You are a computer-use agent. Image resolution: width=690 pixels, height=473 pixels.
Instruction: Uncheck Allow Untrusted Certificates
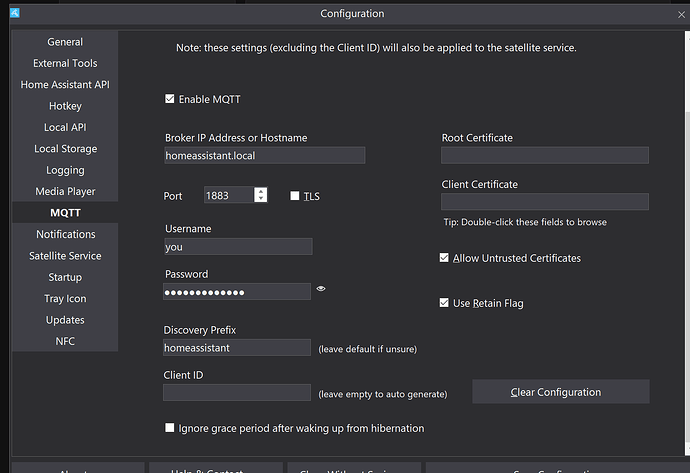(x=445, y=258)
